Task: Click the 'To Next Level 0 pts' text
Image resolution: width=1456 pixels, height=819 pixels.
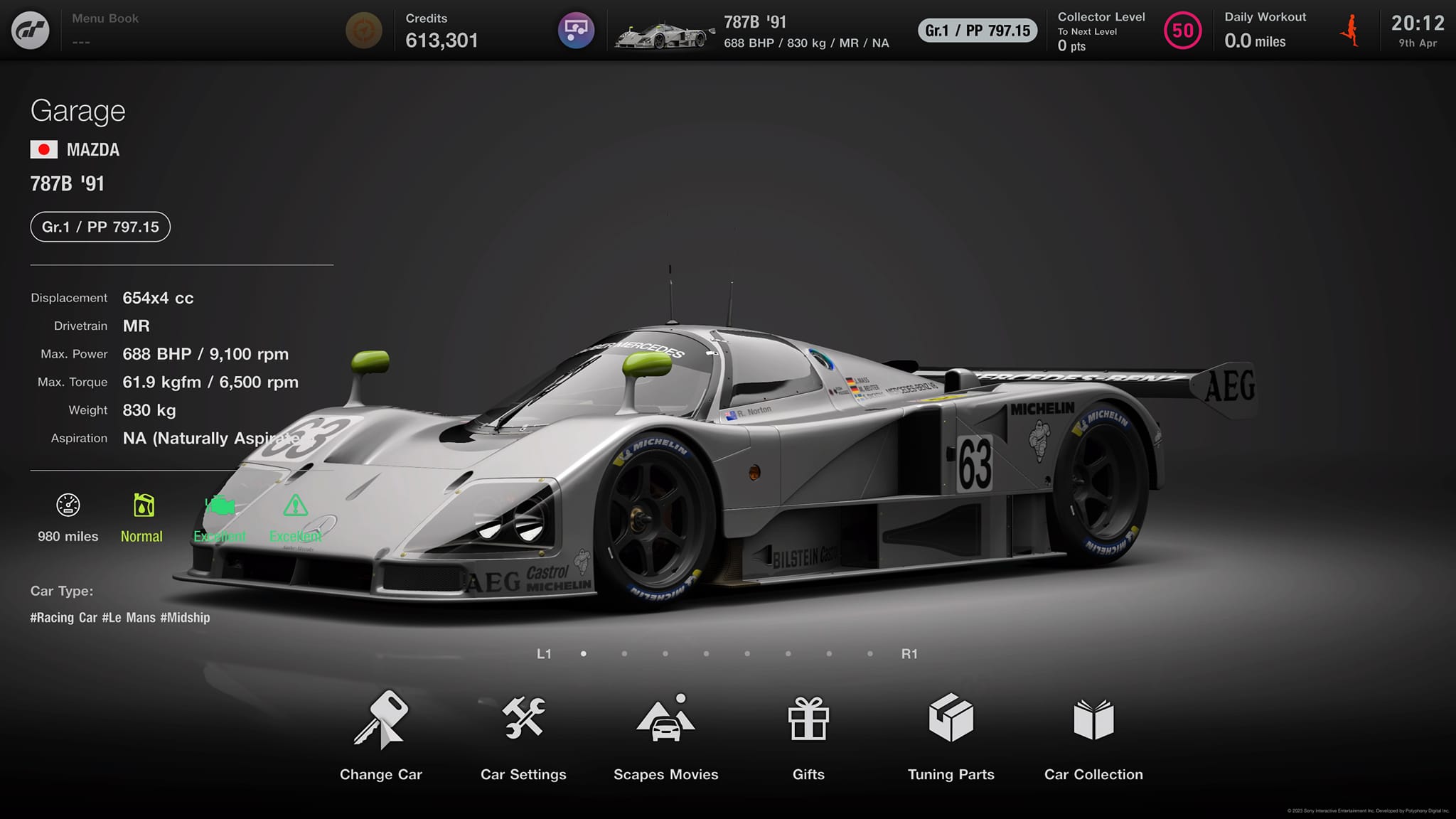Action: tap(1087, 39)
